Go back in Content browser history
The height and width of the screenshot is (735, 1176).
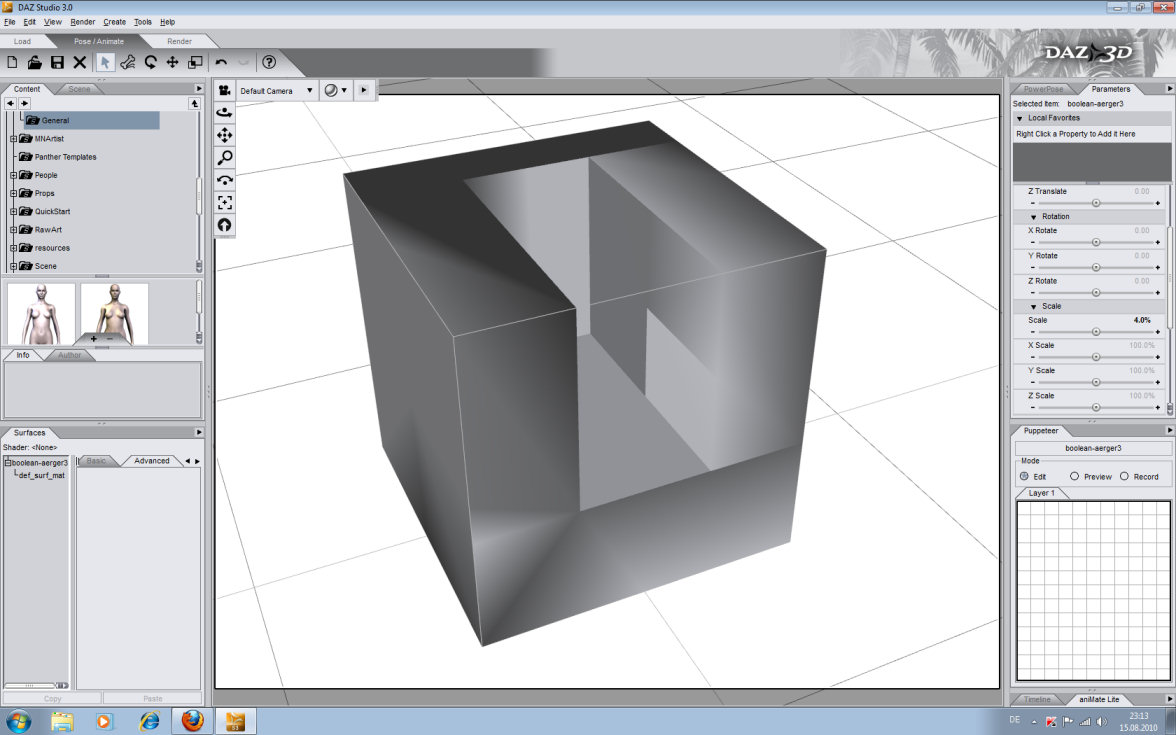[10, 104]
